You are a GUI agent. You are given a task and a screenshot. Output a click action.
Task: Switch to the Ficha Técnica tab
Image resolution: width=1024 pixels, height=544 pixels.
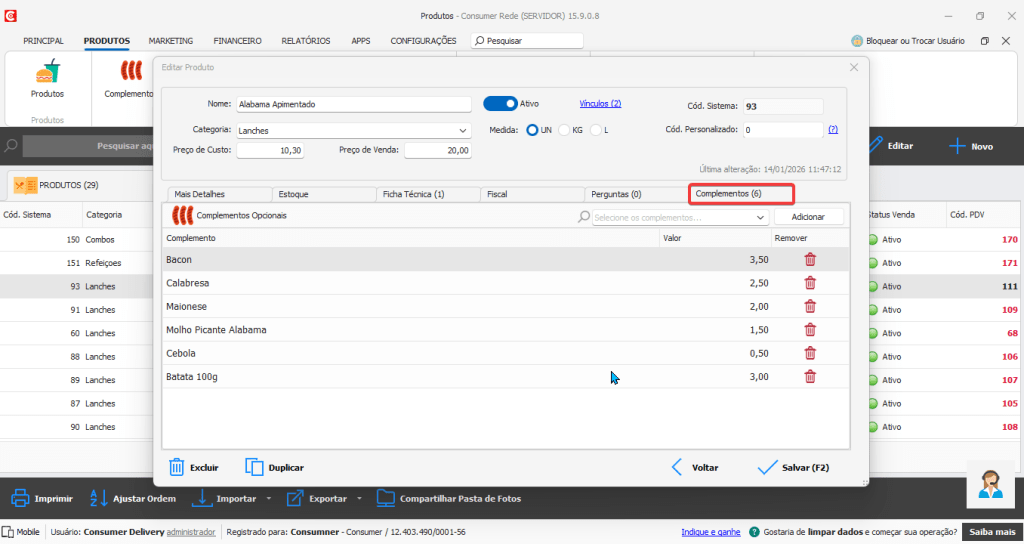coord(413,194)
